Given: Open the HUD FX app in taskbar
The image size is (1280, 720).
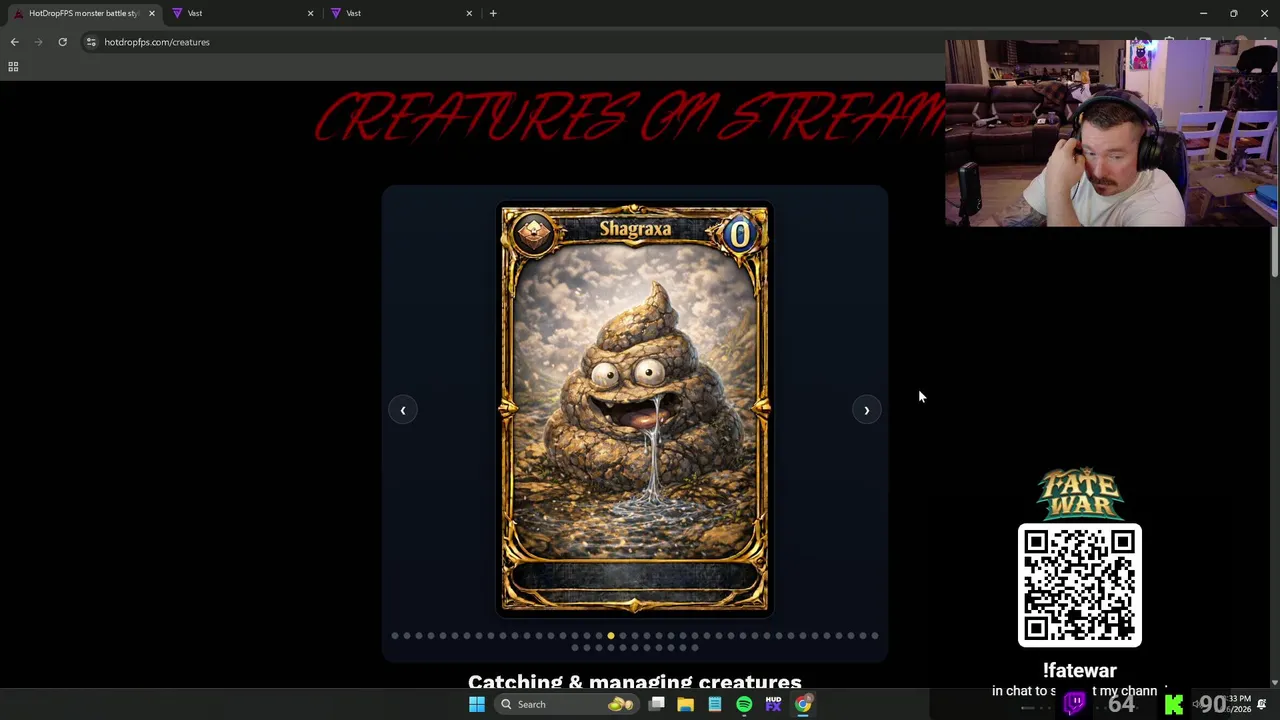Looking at the screenshot, I should coord(773,704).
